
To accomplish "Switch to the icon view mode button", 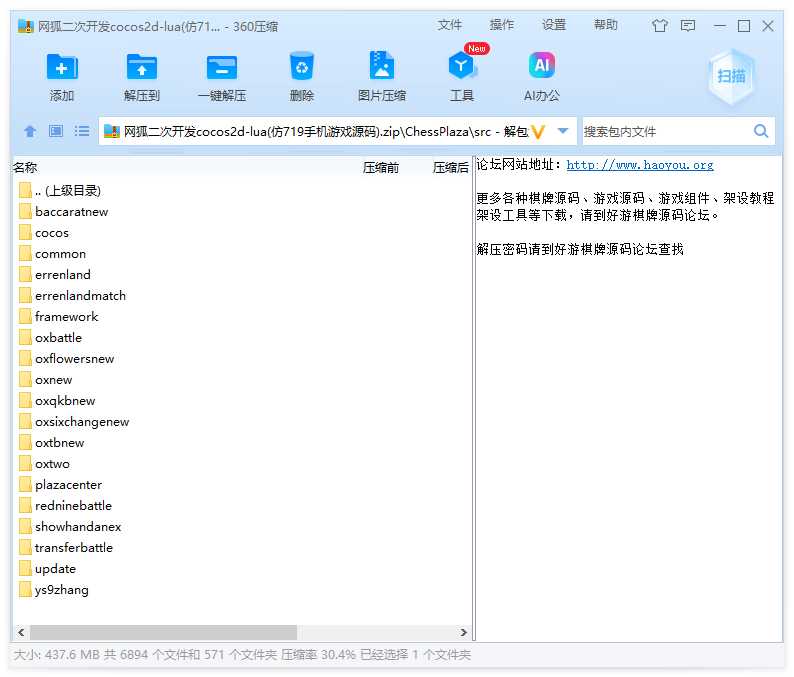I will tap(56, 131).
